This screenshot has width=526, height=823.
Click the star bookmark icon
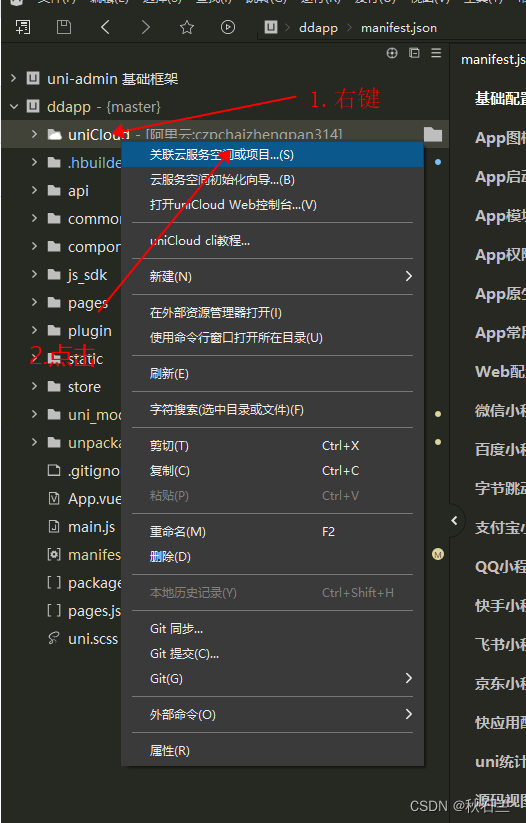click(x=187, y=27)
